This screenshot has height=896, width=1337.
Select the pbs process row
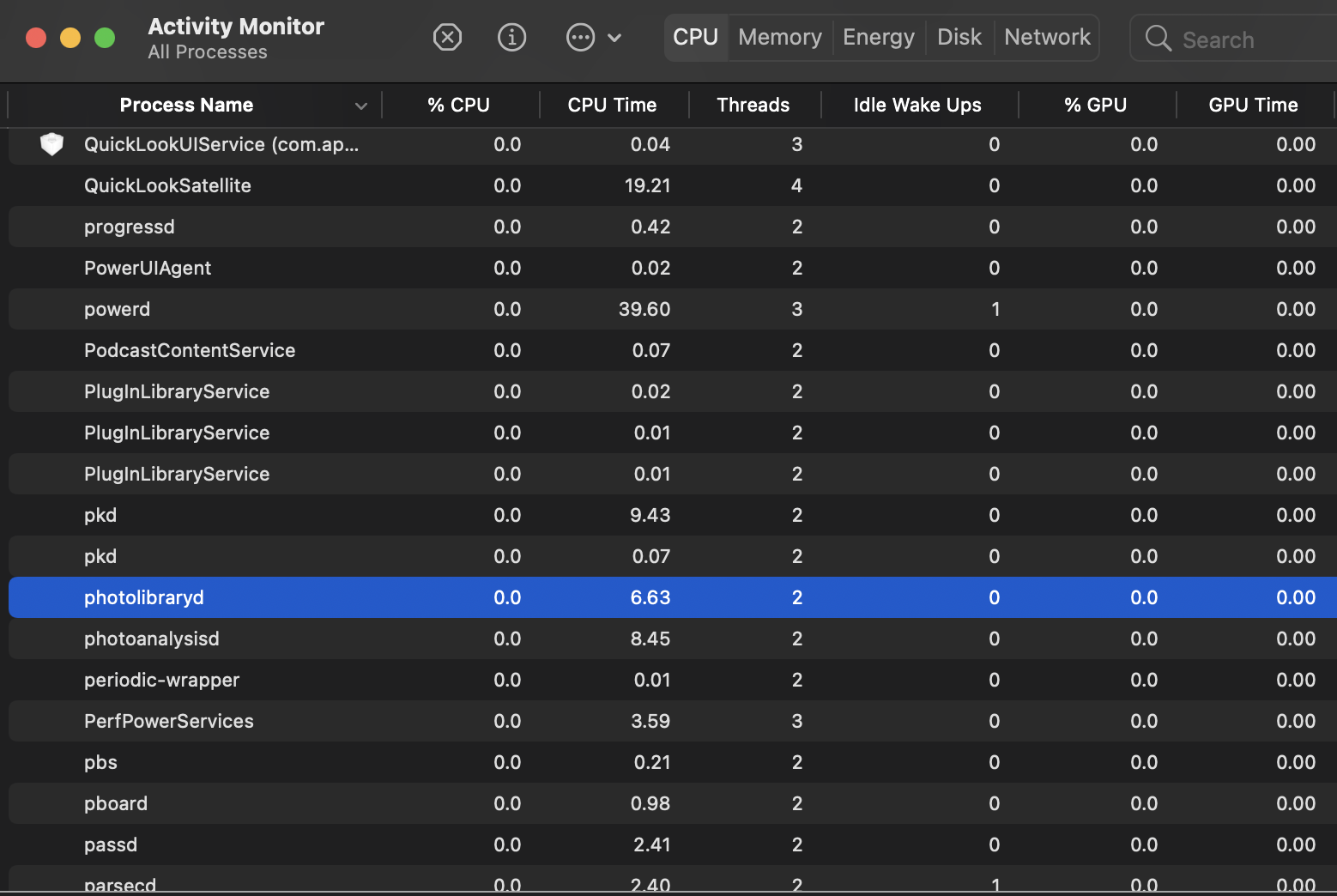tap(673, 762)
